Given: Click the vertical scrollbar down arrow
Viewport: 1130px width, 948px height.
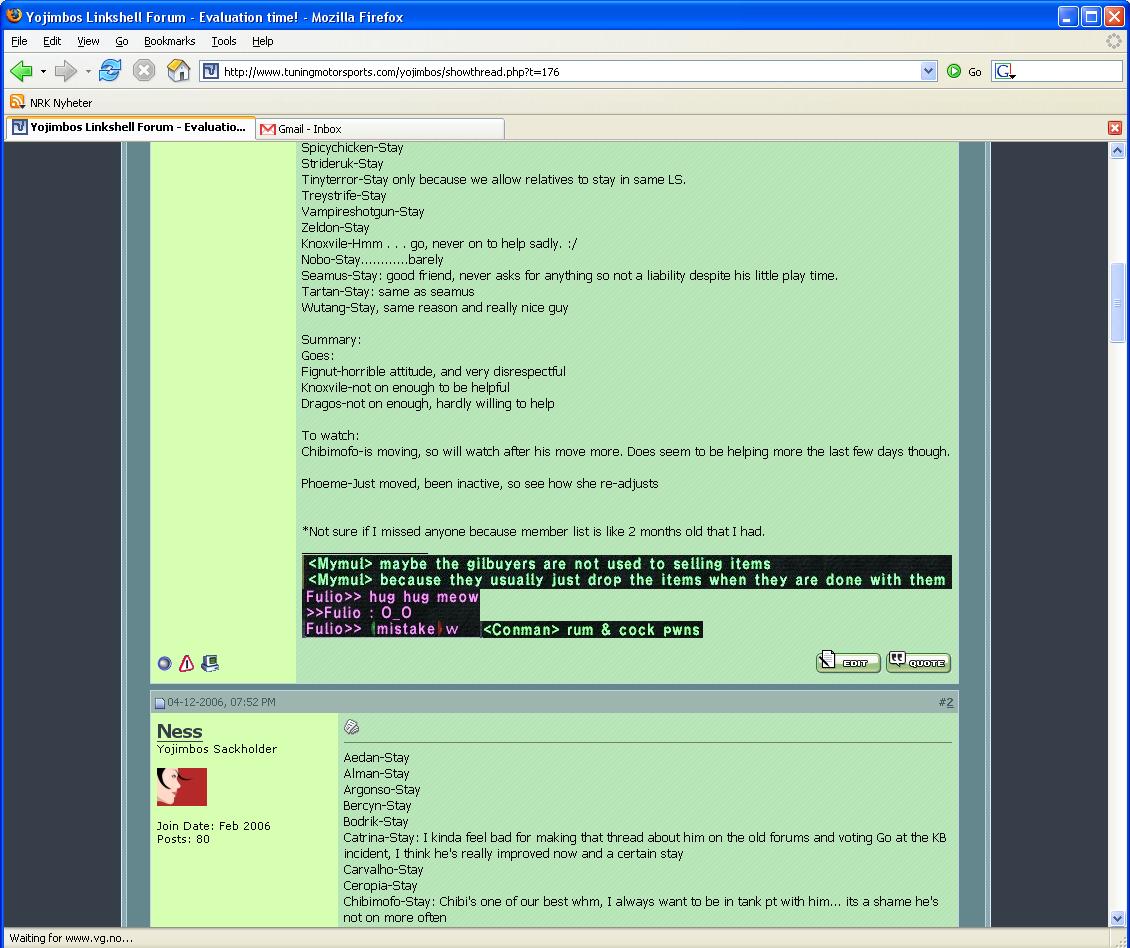Looking at the screenshot, I should pyautogui.click(x=1118, y=918).
